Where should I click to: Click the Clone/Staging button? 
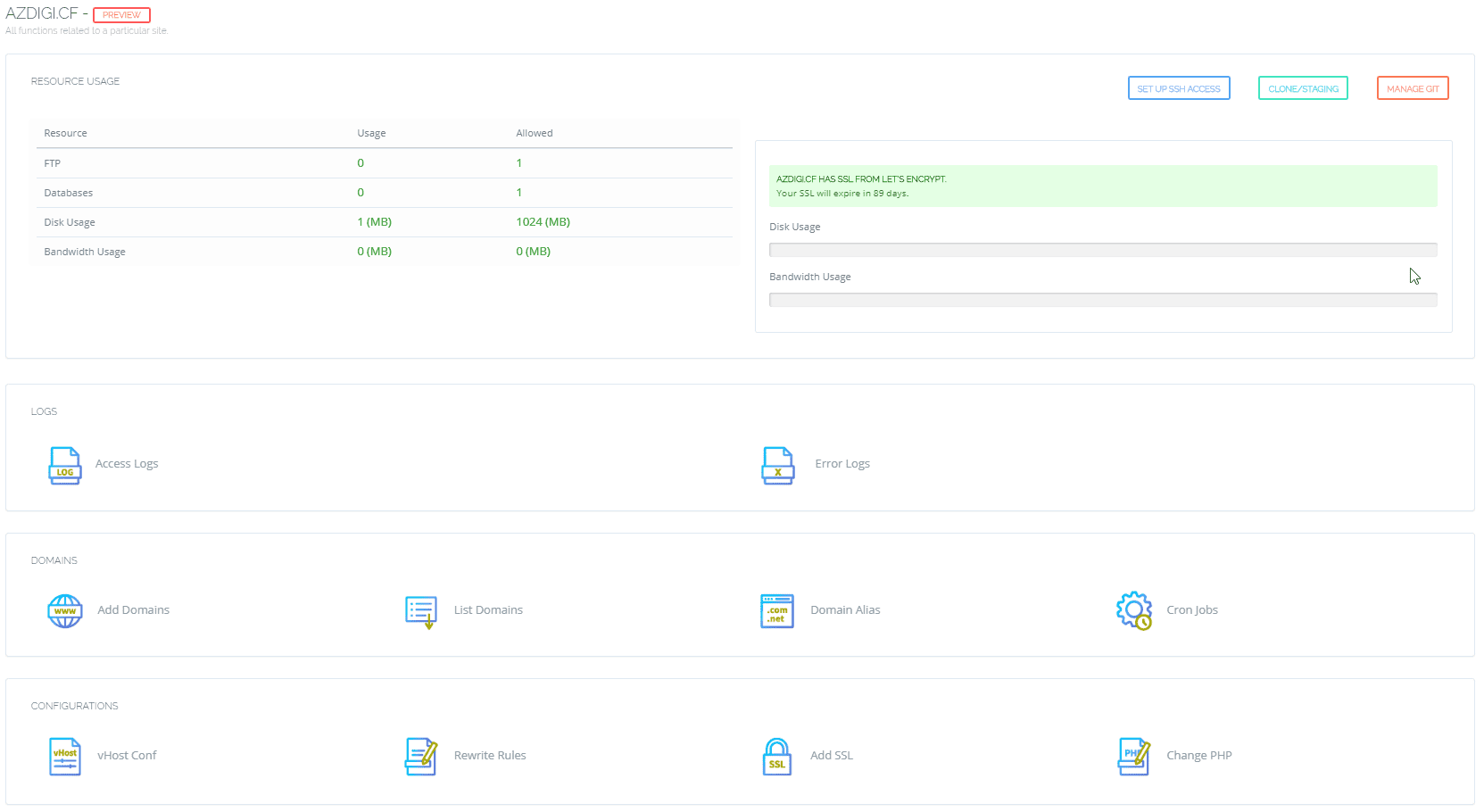1303,88
